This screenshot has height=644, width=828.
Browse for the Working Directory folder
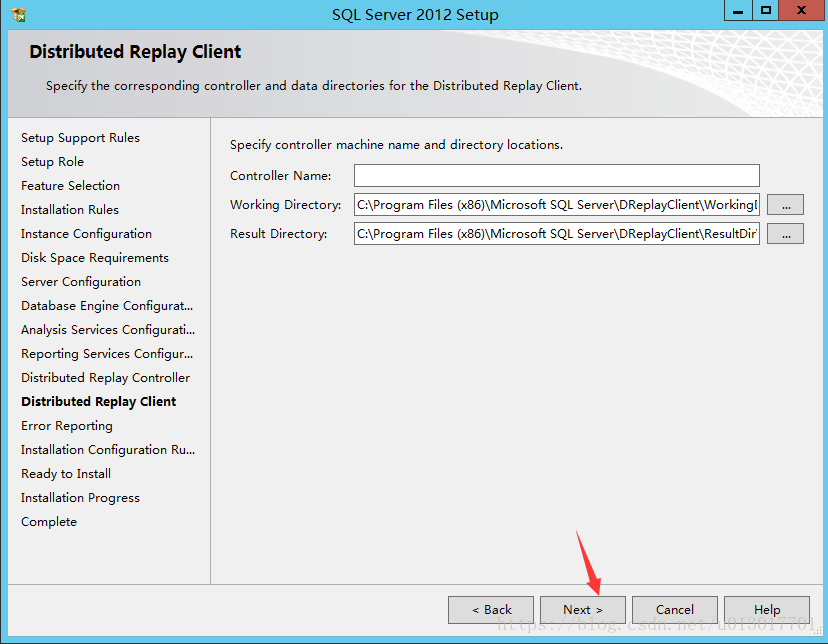coord(785,205)
